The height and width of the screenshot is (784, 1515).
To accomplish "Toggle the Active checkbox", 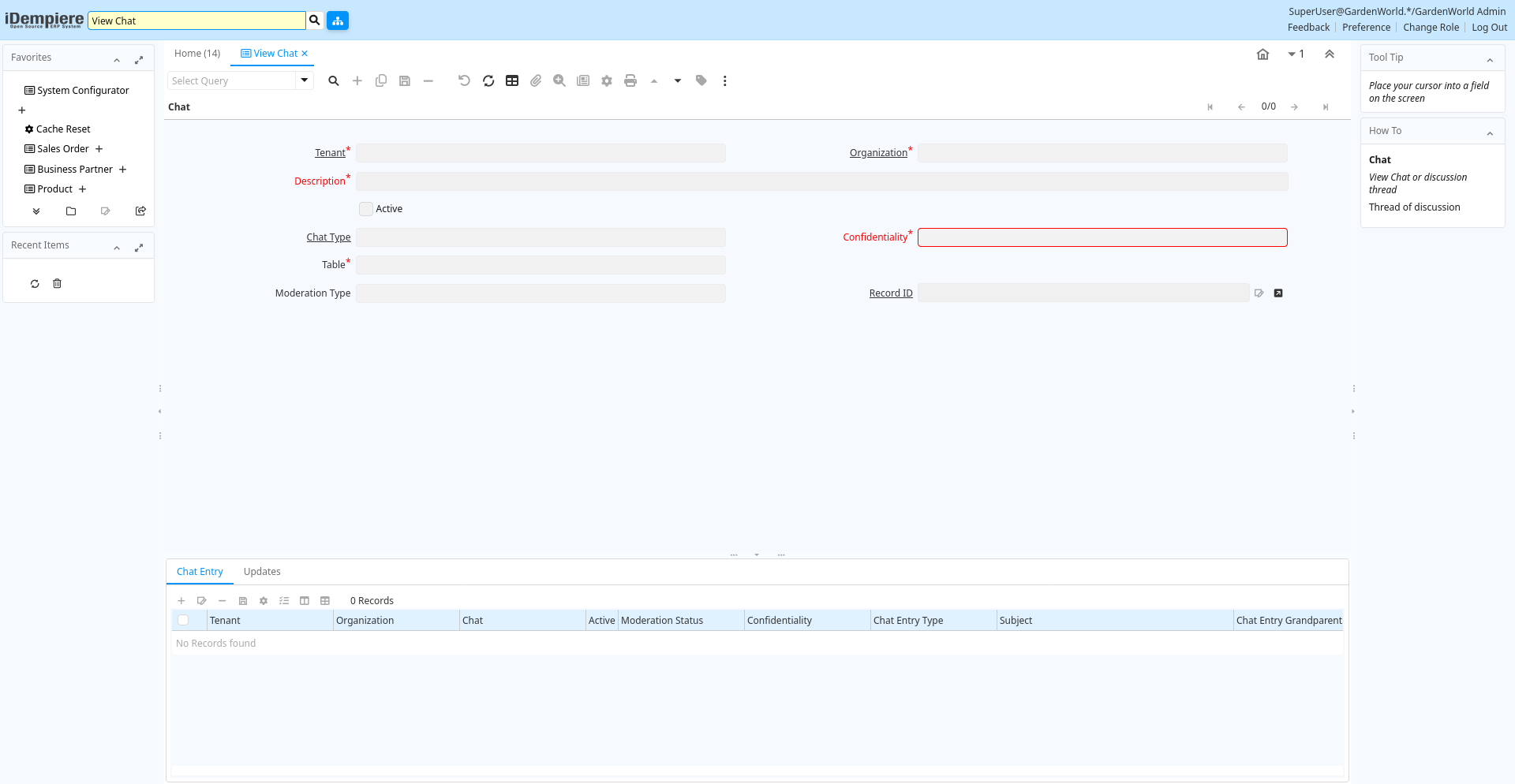I will point(366,209).
